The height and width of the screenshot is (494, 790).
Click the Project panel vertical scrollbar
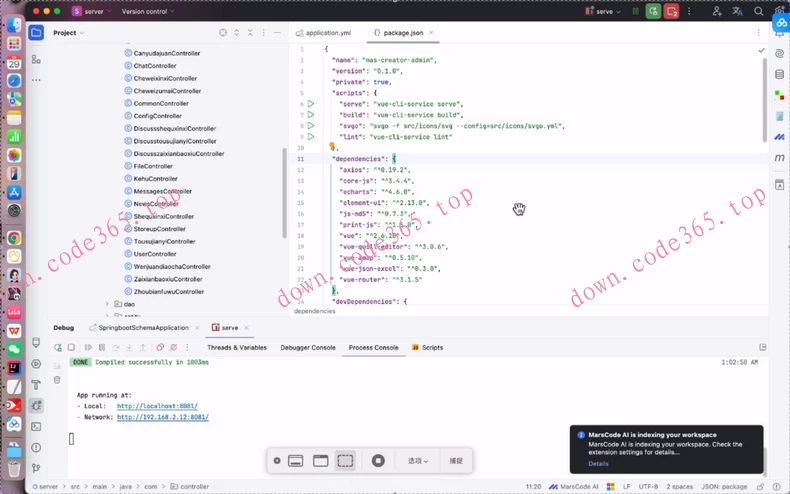click(x=284, y=193)
